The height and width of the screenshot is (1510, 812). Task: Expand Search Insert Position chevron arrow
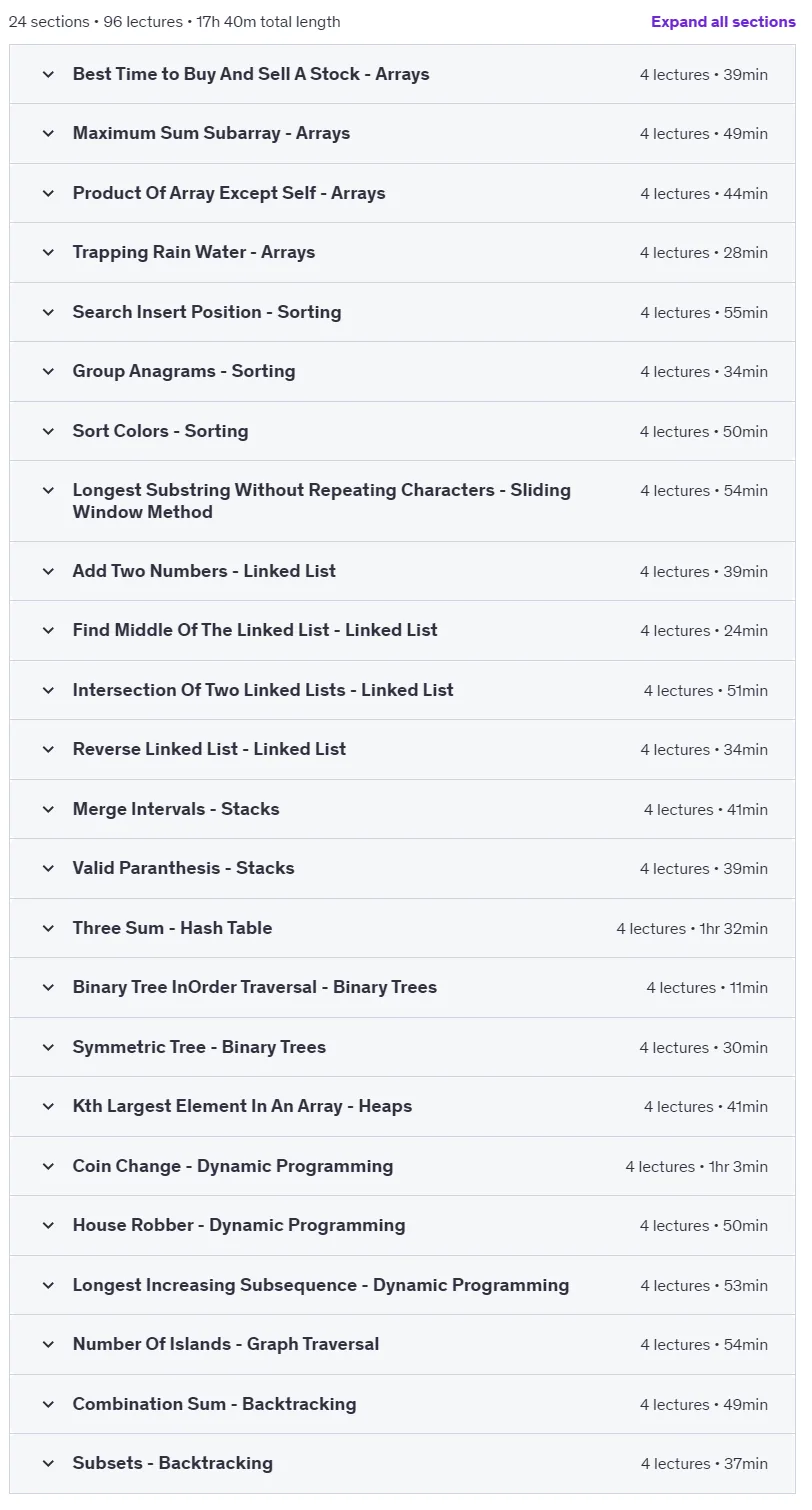pos(48,313)
